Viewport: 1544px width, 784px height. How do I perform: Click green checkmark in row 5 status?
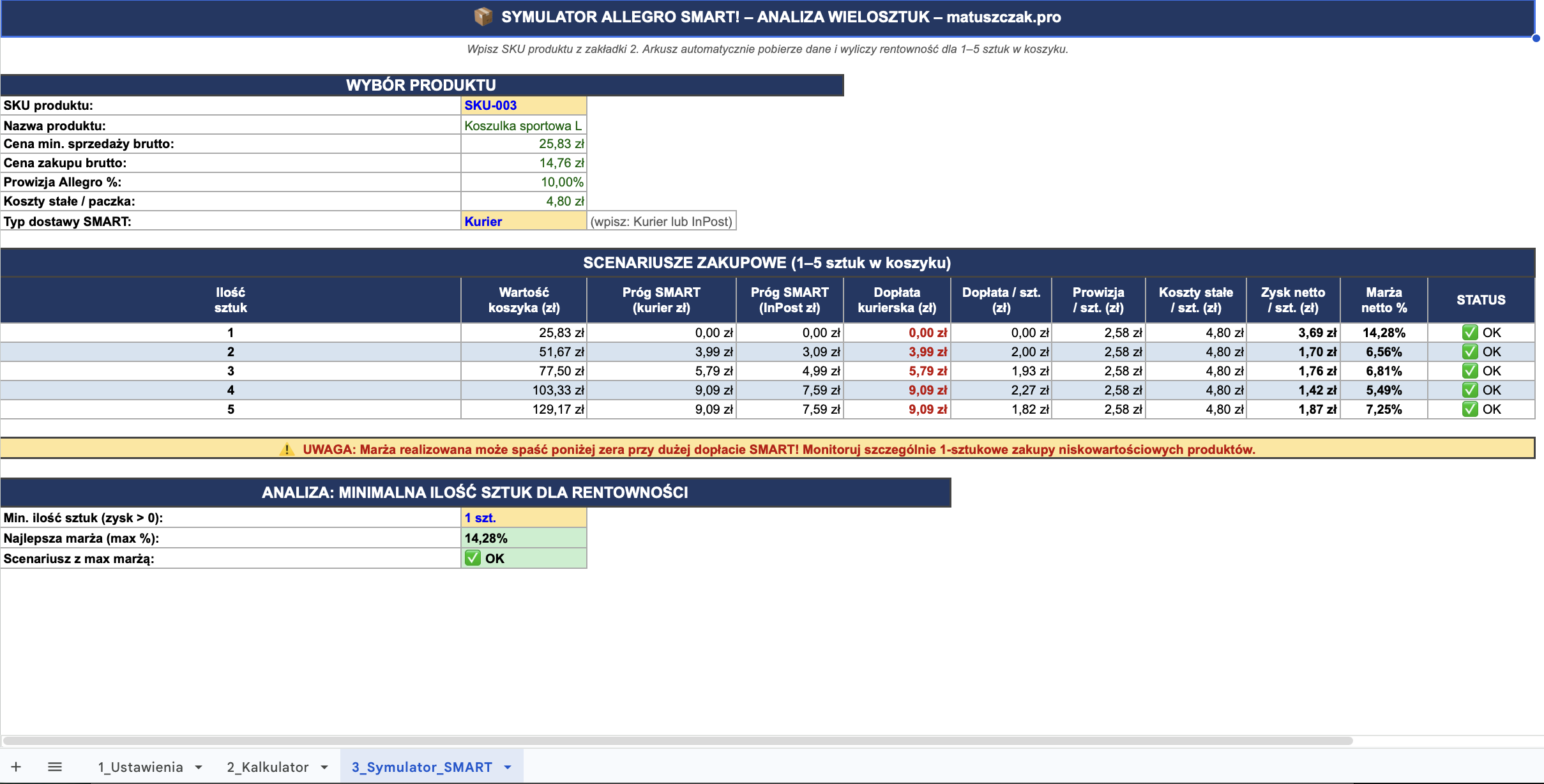tap(1470, 409)
